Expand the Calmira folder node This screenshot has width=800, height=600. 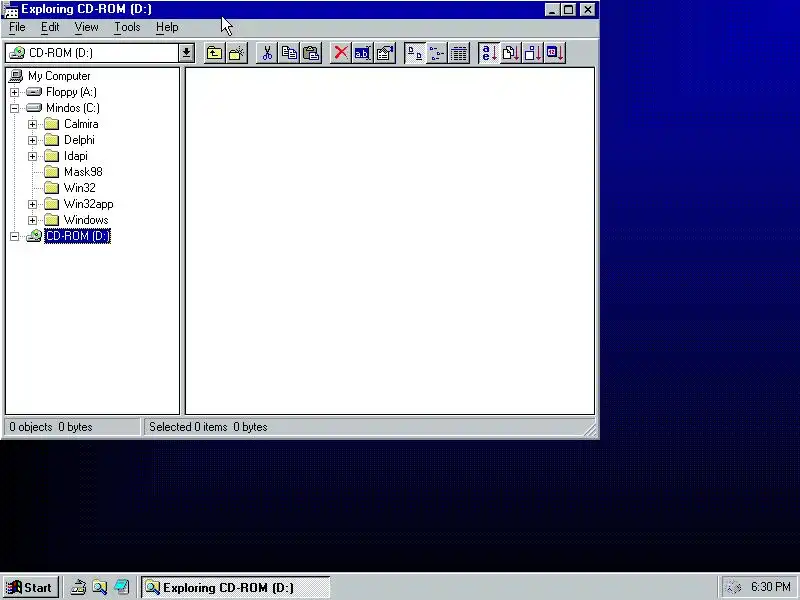pos(33,124)
